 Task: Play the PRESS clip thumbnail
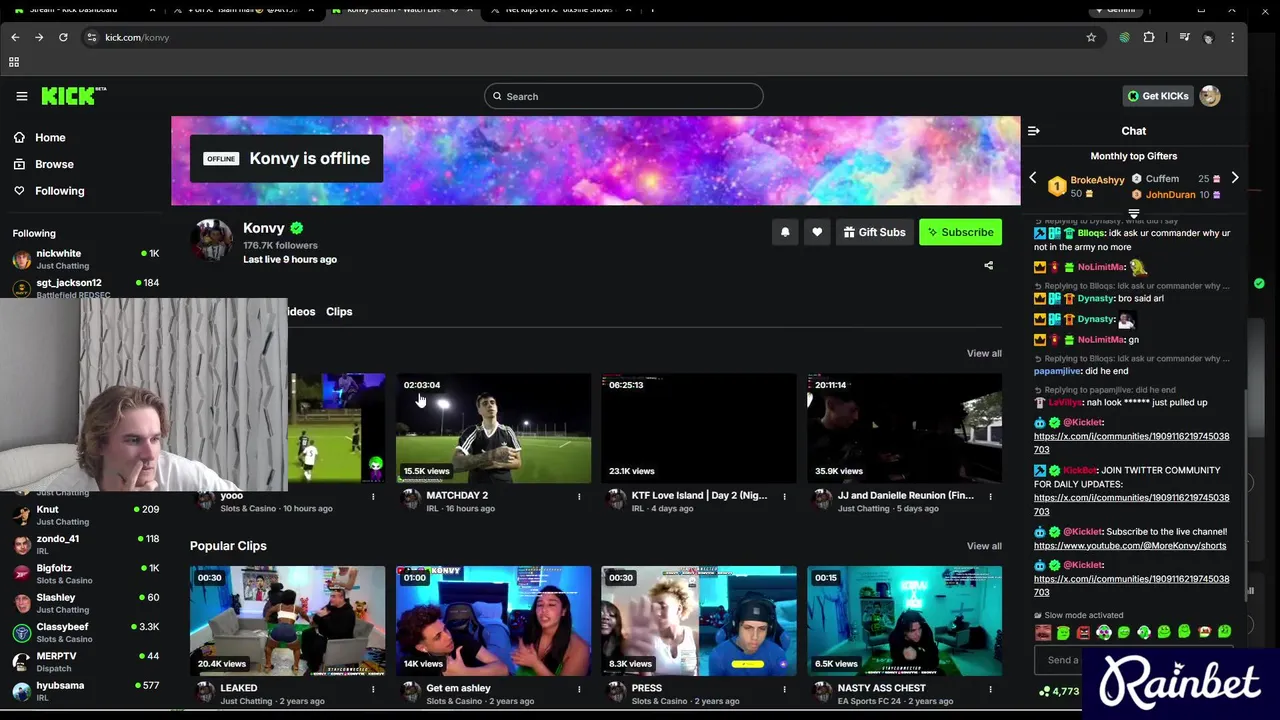click(699, 621)
